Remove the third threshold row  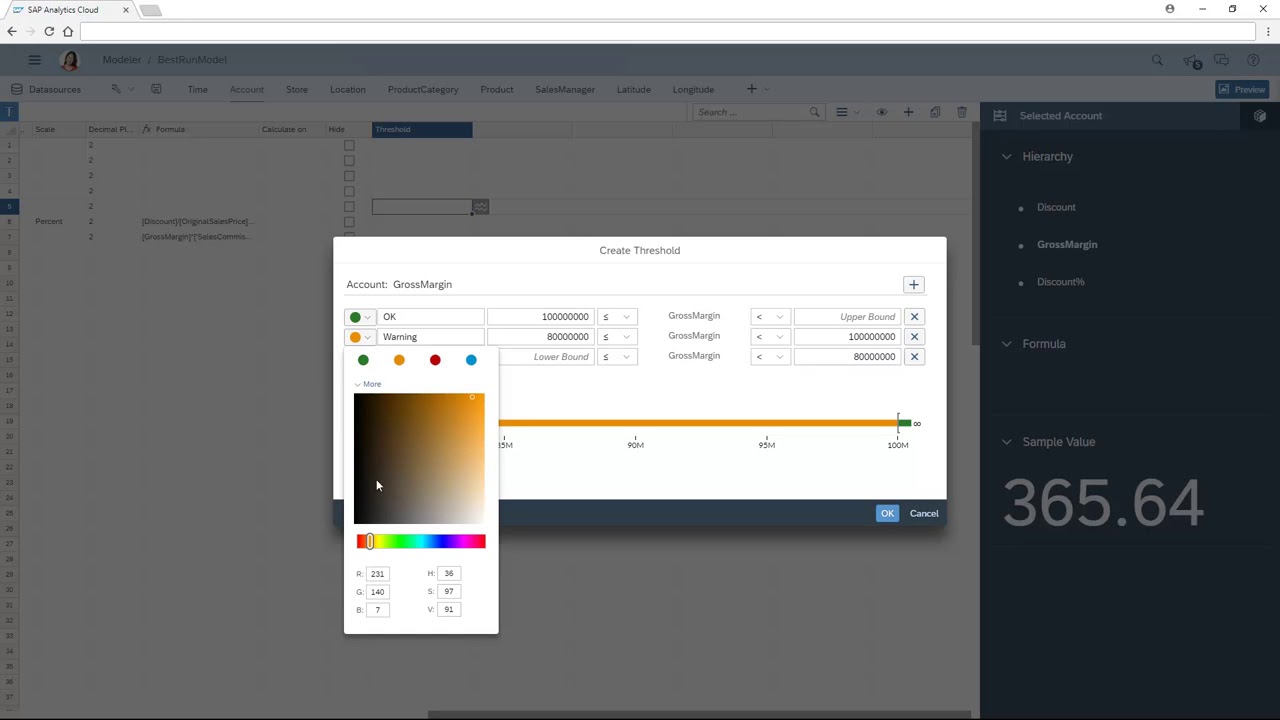[914, 357]
